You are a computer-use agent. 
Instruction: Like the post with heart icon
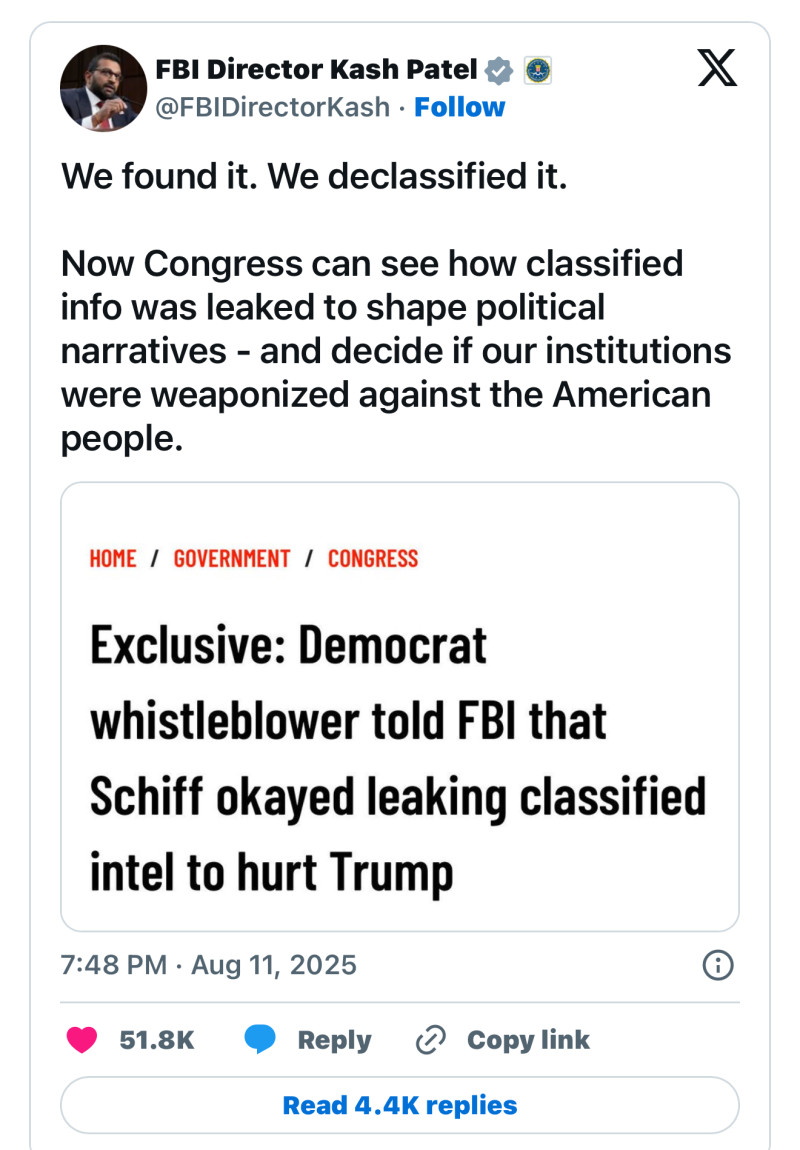coord(82,1039)
